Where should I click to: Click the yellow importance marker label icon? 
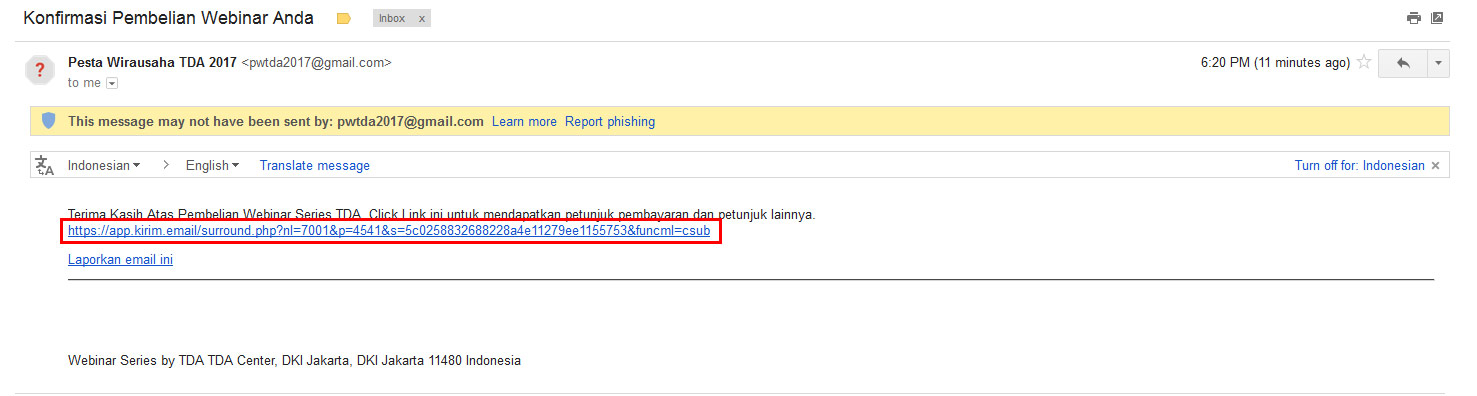pos(344,18)
